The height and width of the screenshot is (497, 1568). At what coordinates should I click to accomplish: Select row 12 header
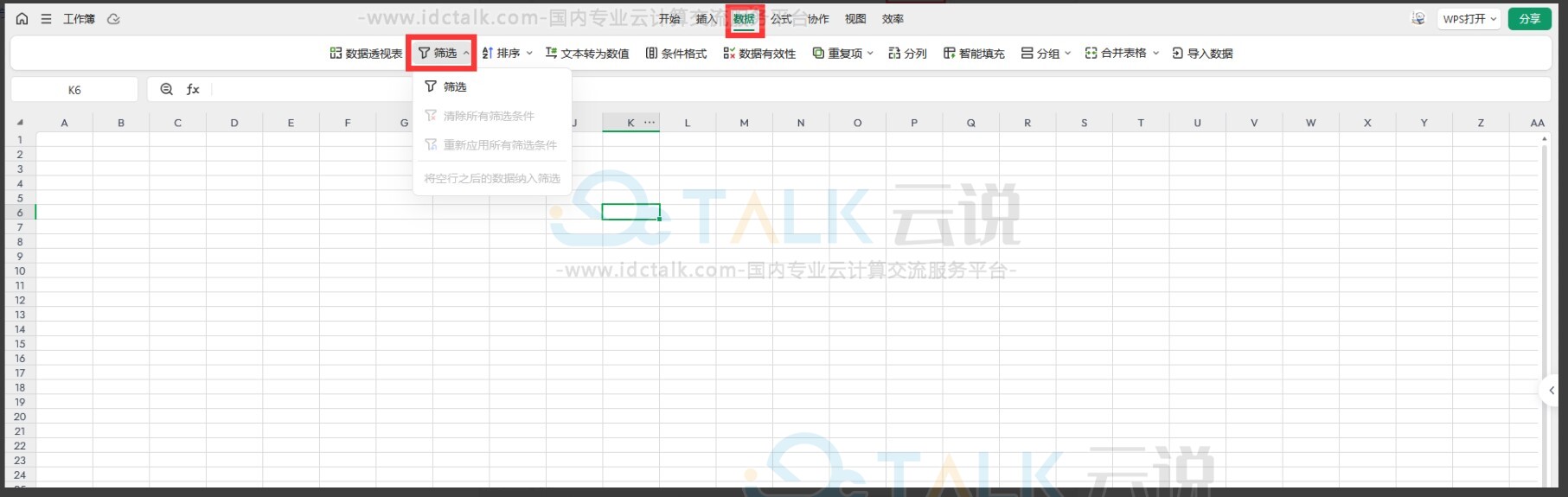click(x=20, y=300)
